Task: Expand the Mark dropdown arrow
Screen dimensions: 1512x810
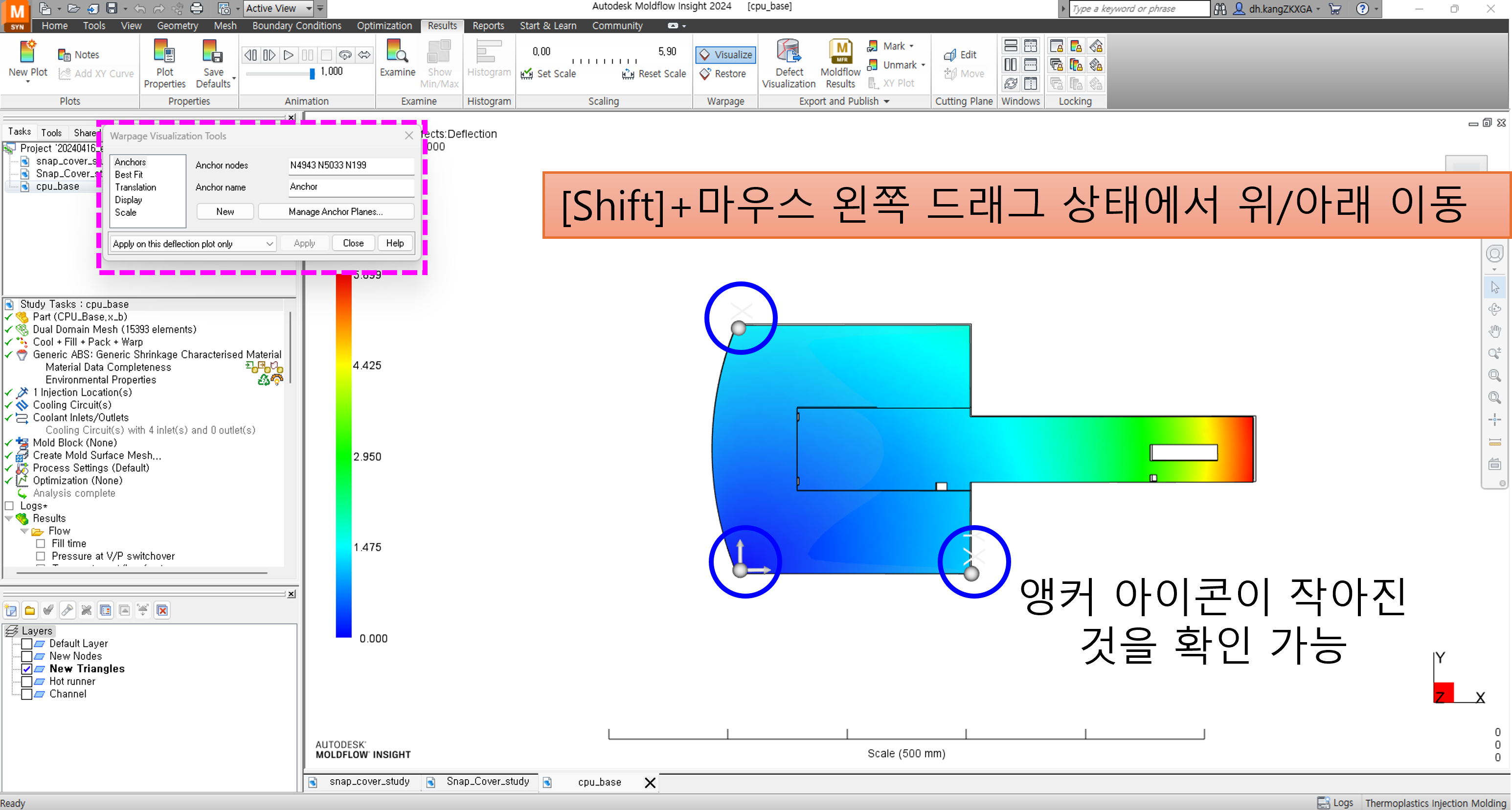Action: [x=911, y=46]
